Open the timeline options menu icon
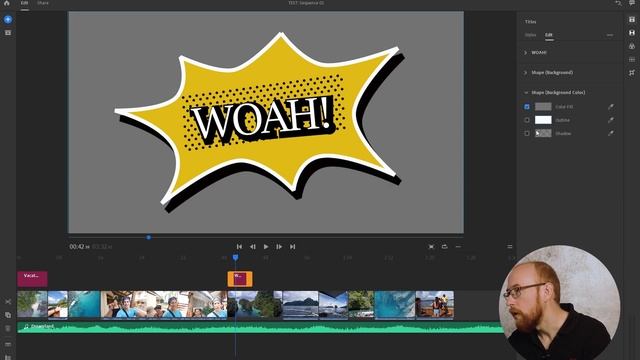The image size is (640, 360). click(x=510, y=247)
